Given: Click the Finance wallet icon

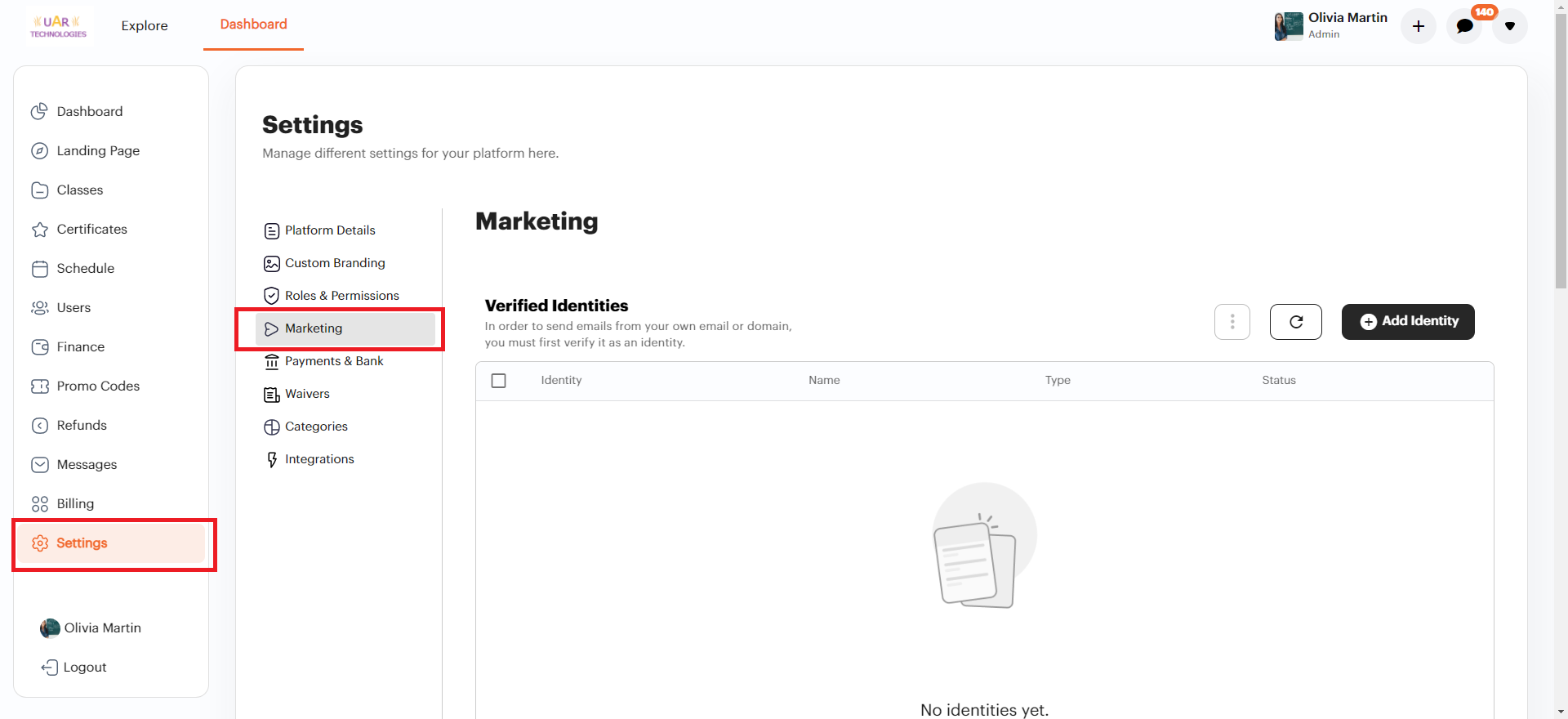Looking at the screenshot, I should coord(39,346).
